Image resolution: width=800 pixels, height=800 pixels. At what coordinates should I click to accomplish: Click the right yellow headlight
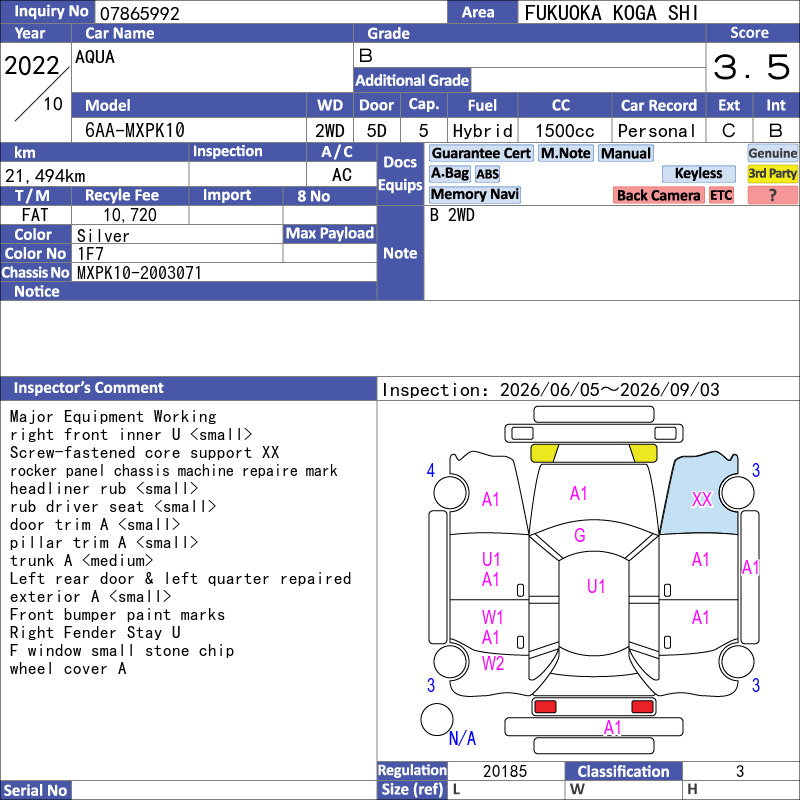(643, 453)
